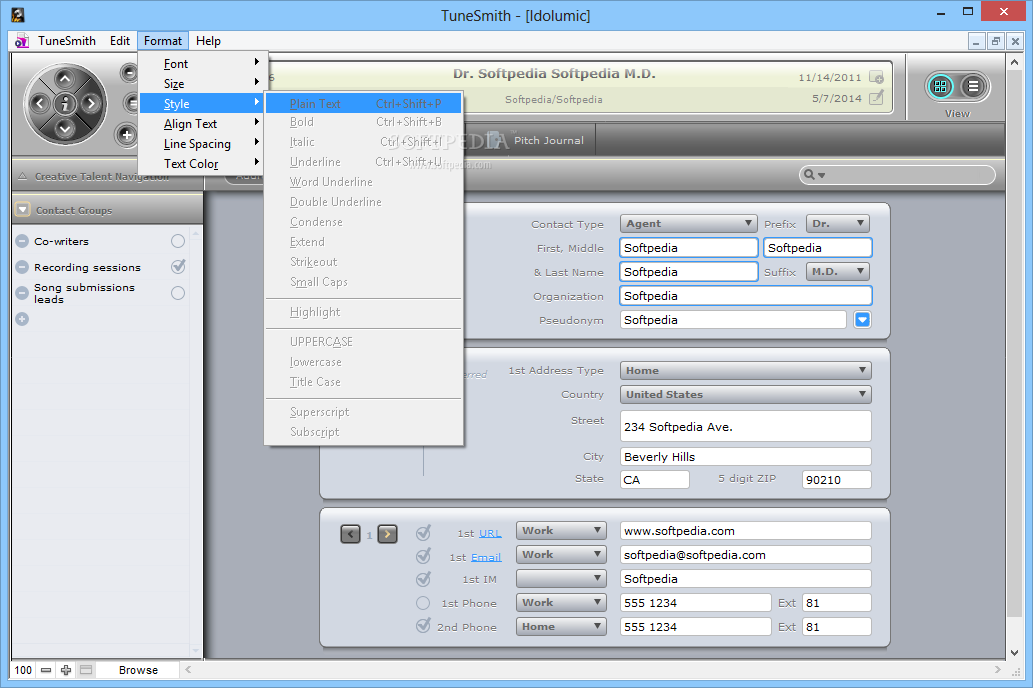Toggle the 2nd Phone checkmark
1033x688 pixels.
(x=424, y=626)
